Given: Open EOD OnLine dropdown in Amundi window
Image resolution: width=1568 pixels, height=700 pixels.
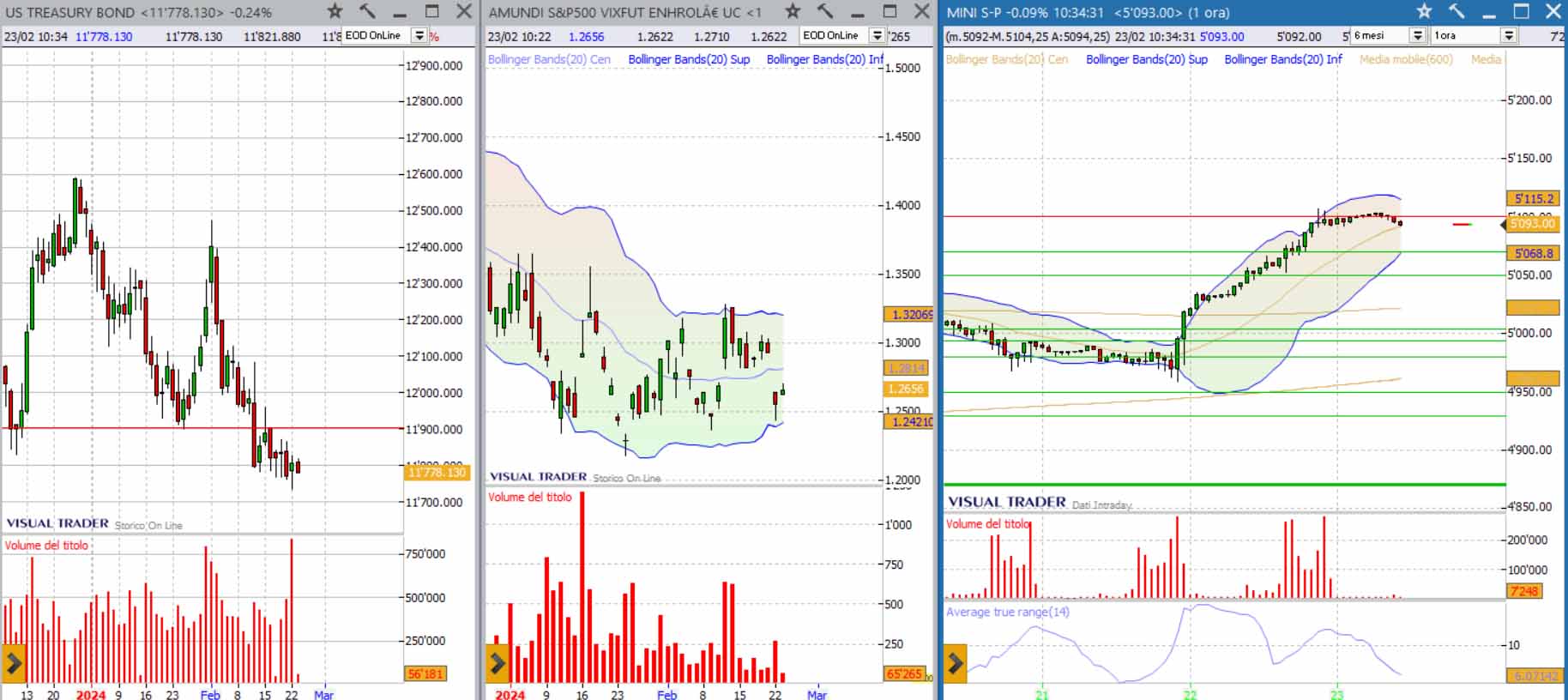Looking at the screenshot, I should pos(877,35).
